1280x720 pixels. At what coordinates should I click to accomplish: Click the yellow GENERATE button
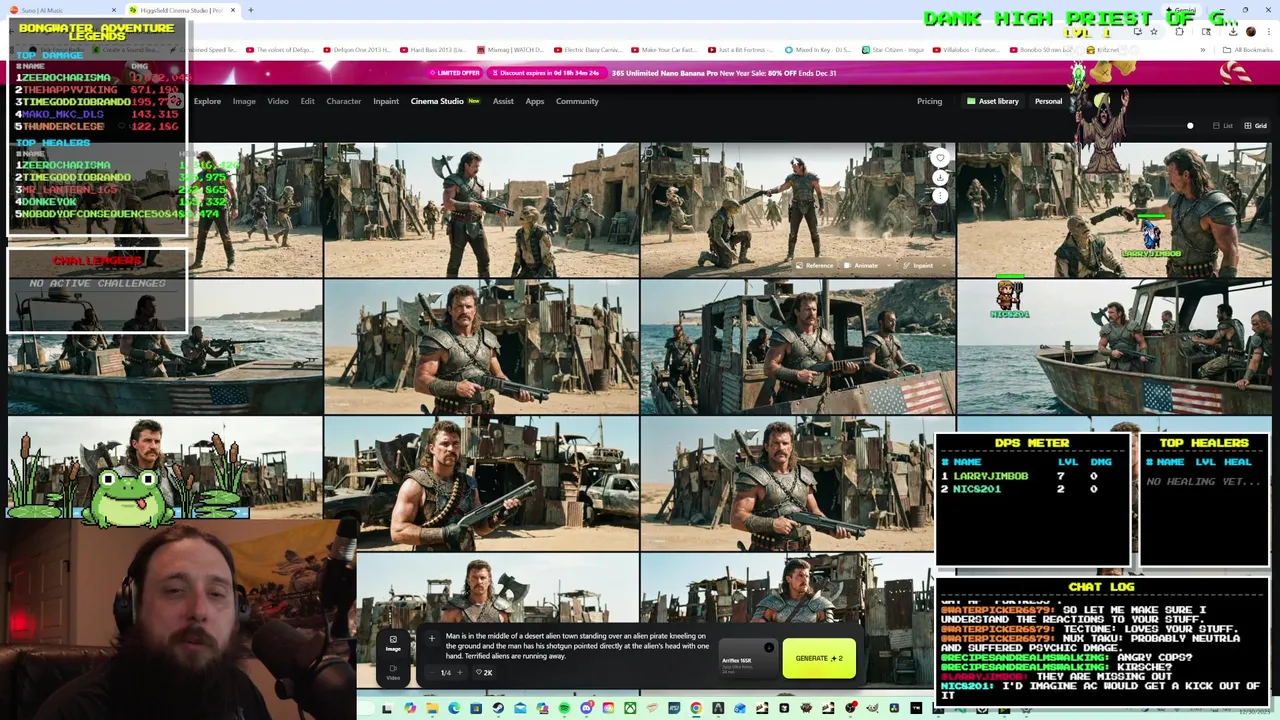coord(819,658)
